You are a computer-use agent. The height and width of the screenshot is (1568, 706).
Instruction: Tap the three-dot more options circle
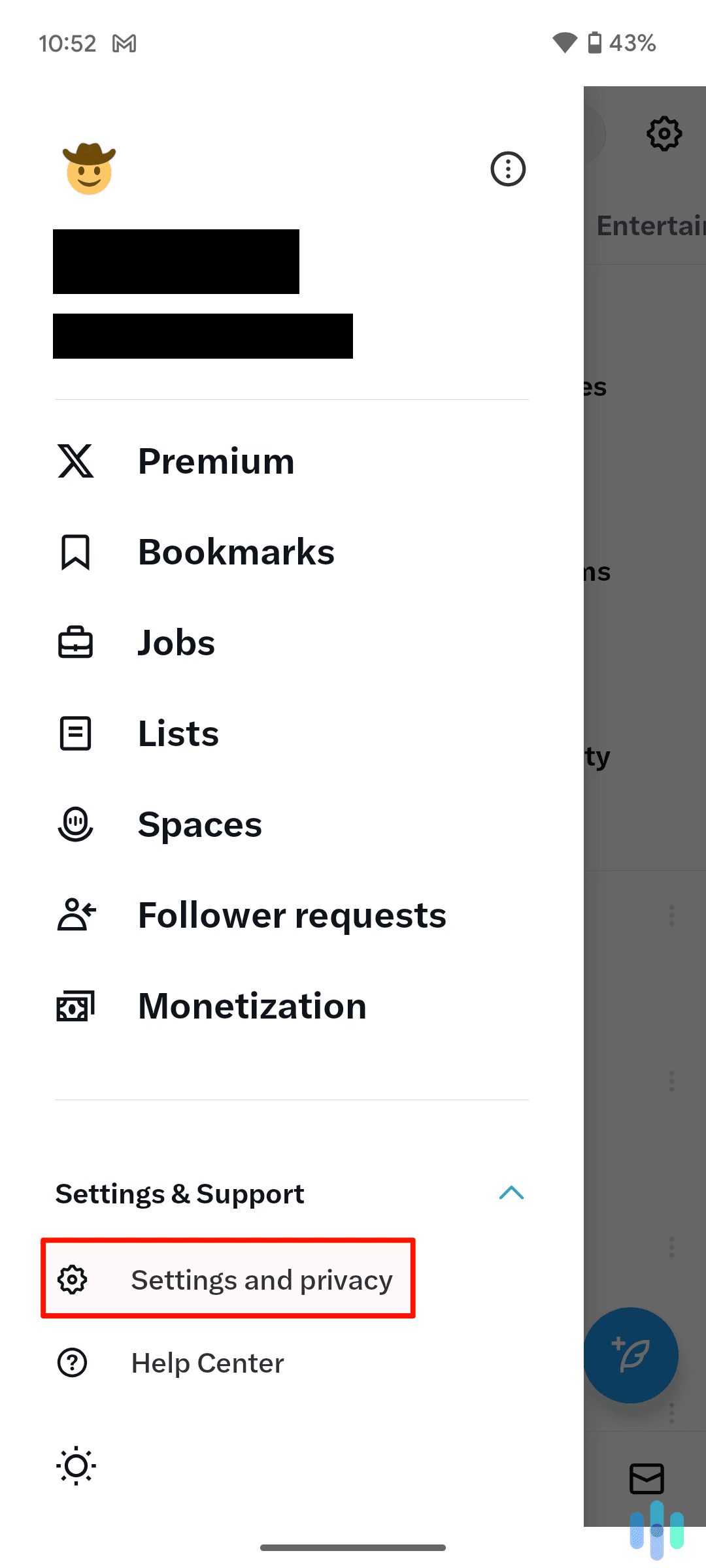(x=508, y=169)
